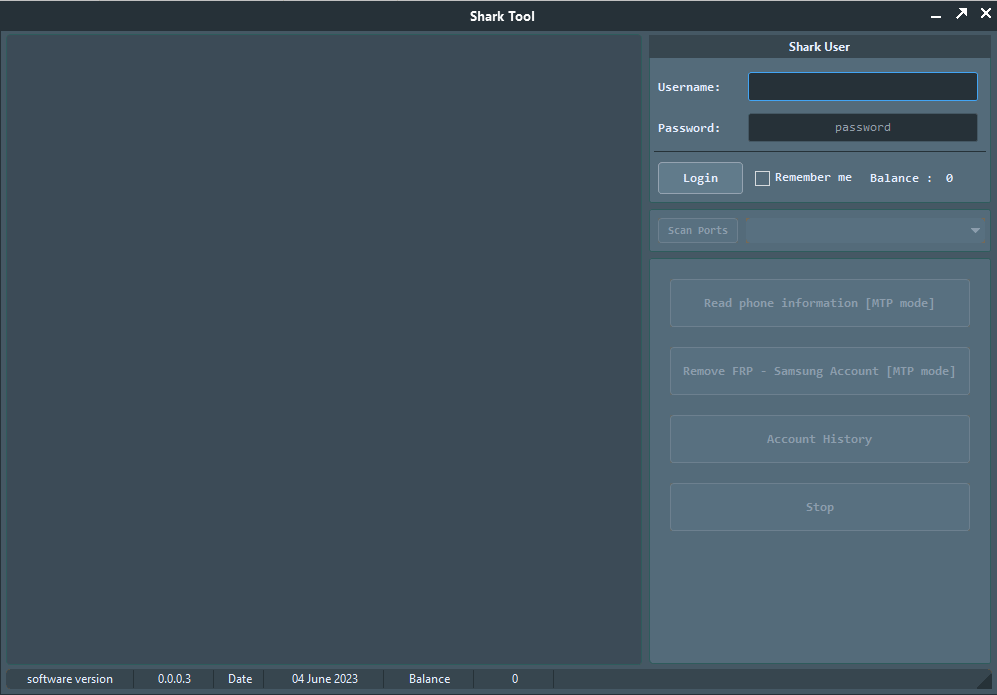This screenshot has width=997, height=695.
Task: Open the COM ports dropdown
Action: click(865, 230)
